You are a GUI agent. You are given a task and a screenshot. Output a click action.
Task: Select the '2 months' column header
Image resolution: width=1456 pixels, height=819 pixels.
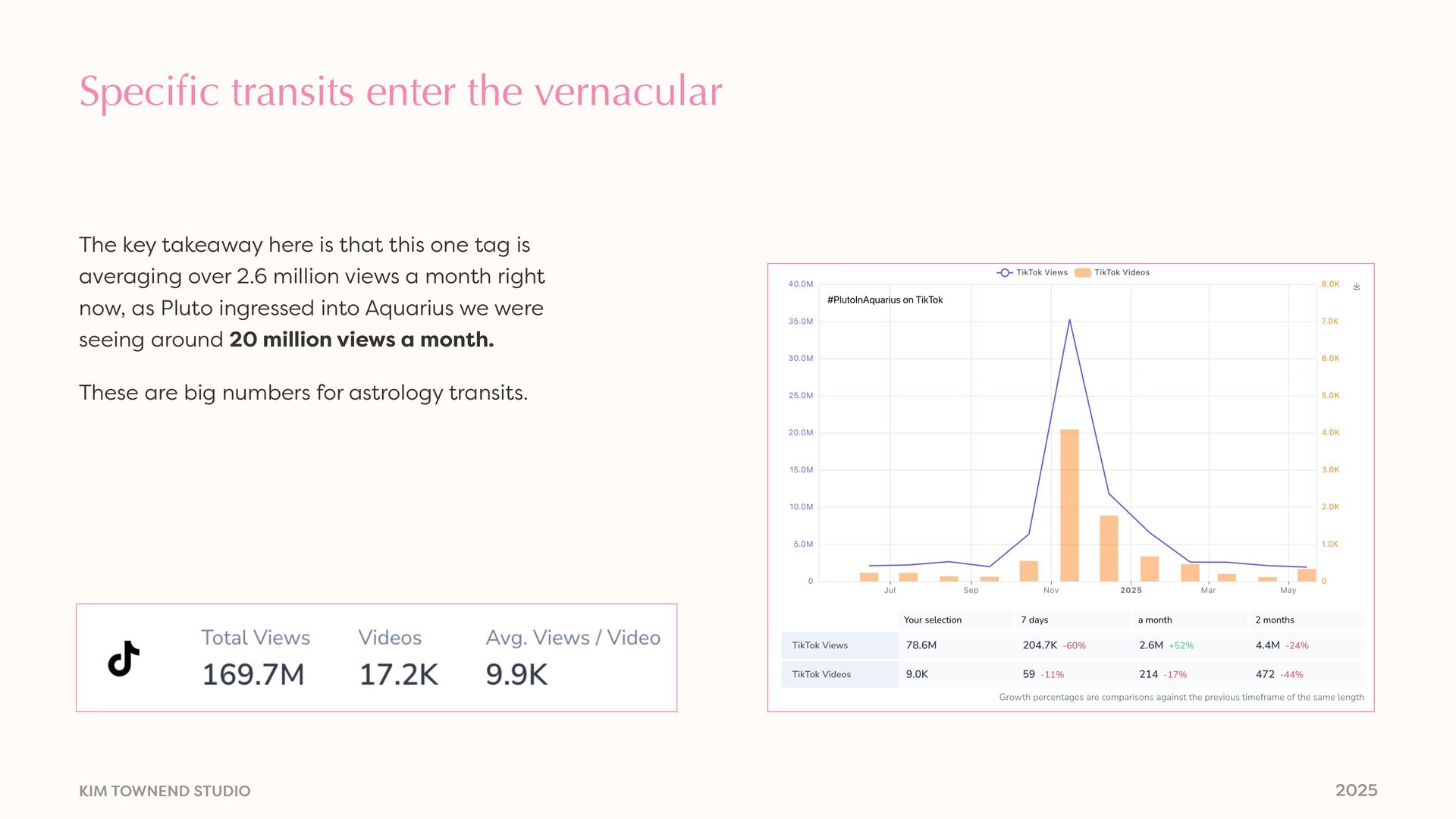coord(1274,620)
